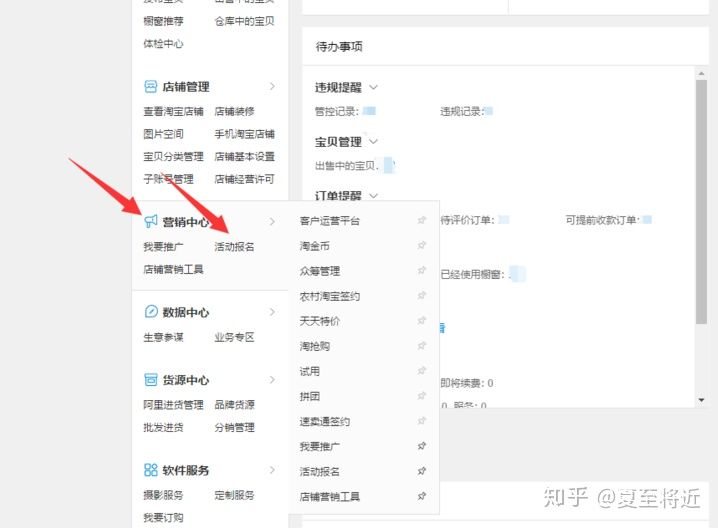The width and height of the screenshot is (718, 528).
Task: Pin 拼团 with its pin icon
Action: (x=422, y=396)
